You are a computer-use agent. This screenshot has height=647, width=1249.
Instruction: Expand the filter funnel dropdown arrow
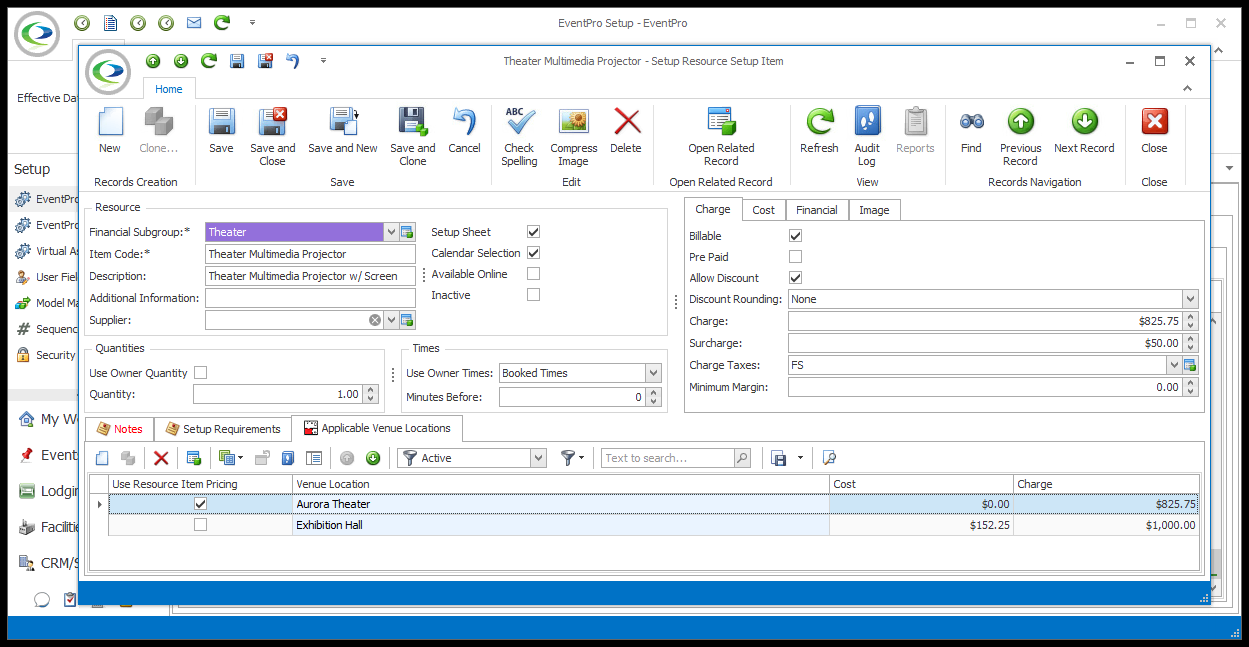(583, 458)
